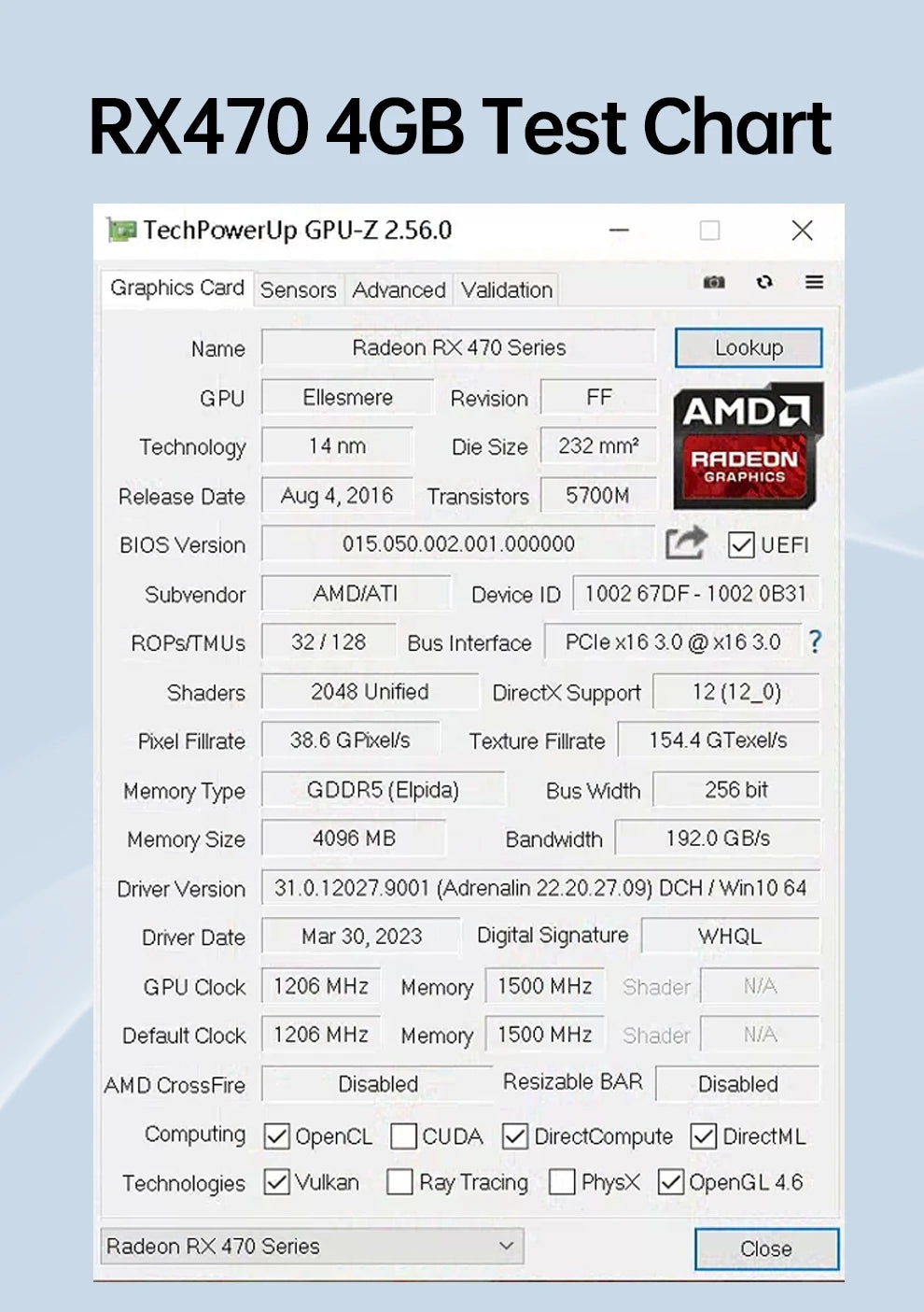Image resolution: width=924 pixels, height=1312 pixels.
Task: Click the BIOS export share icon
Action: 686,543
